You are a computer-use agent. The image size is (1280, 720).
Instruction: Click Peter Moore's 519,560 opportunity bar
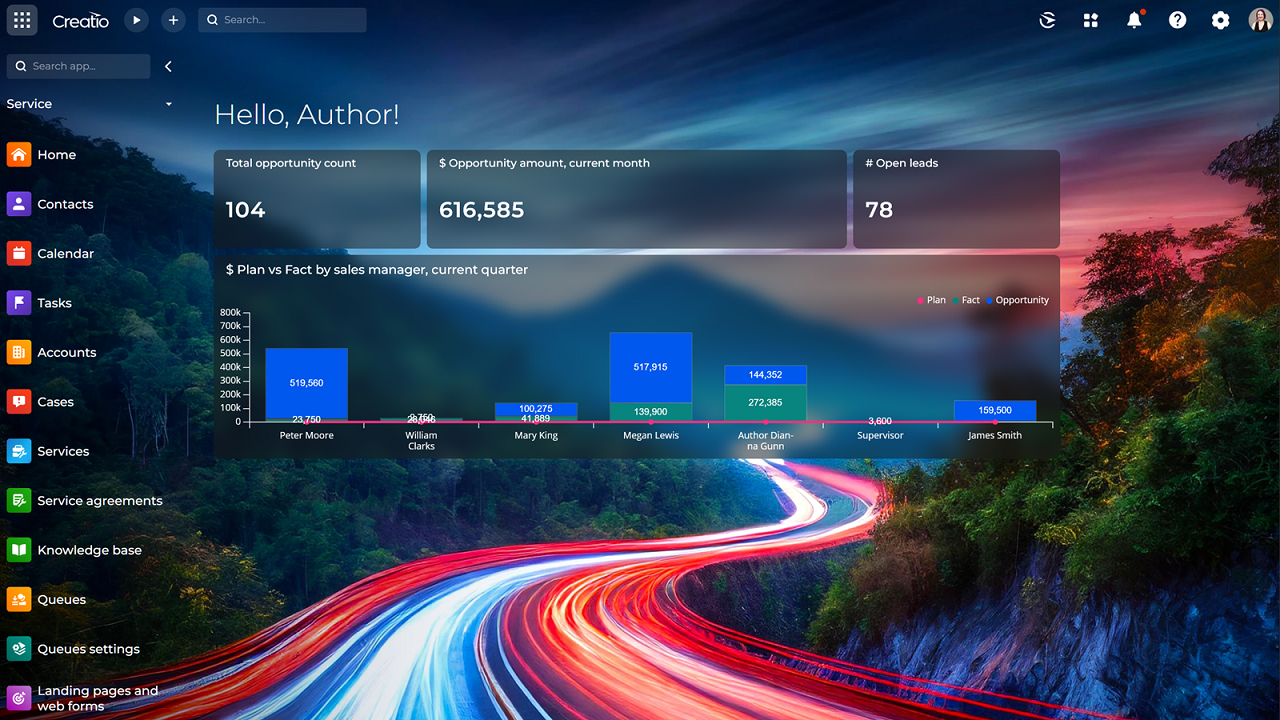tap(306, 383)
